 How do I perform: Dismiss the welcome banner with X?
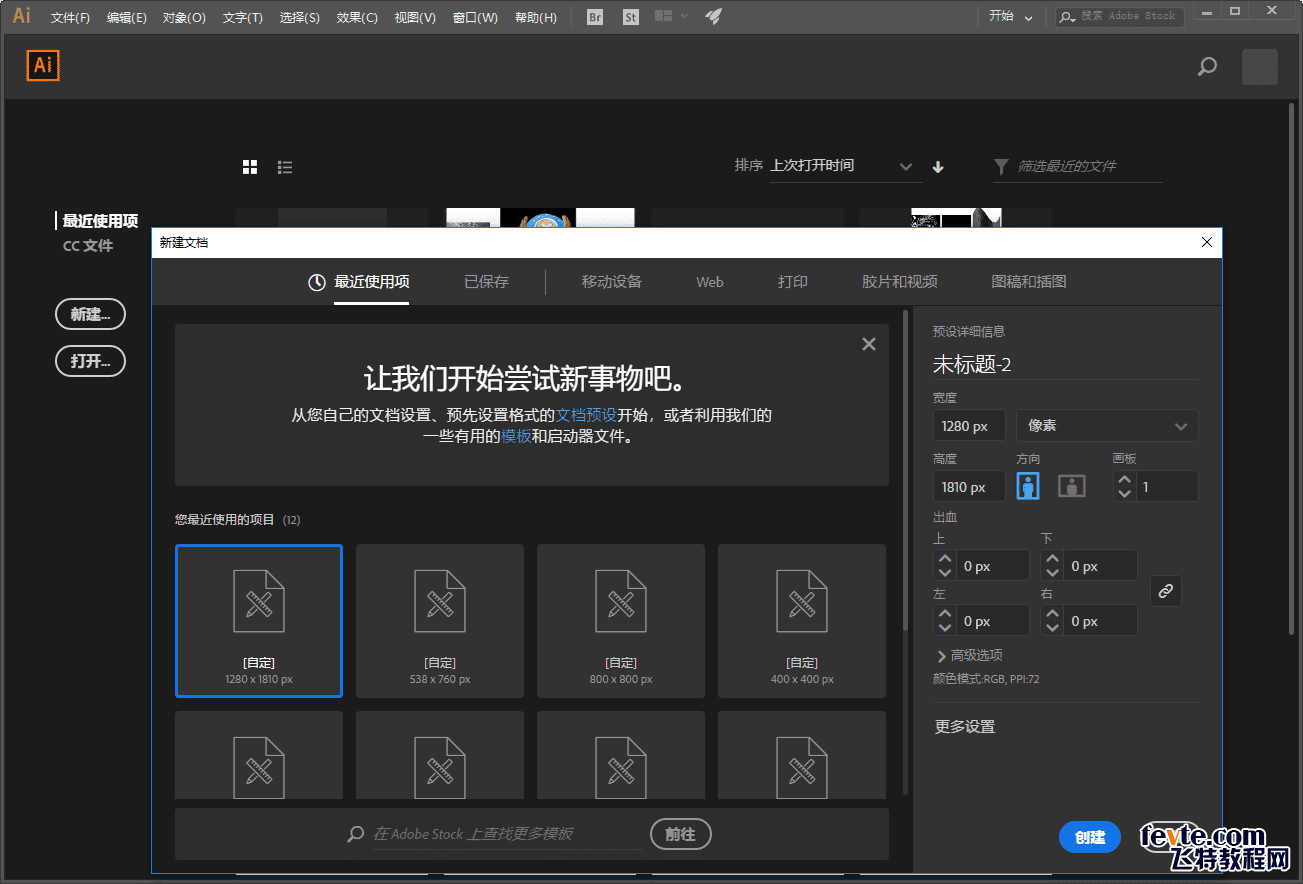tap(868, 344)
